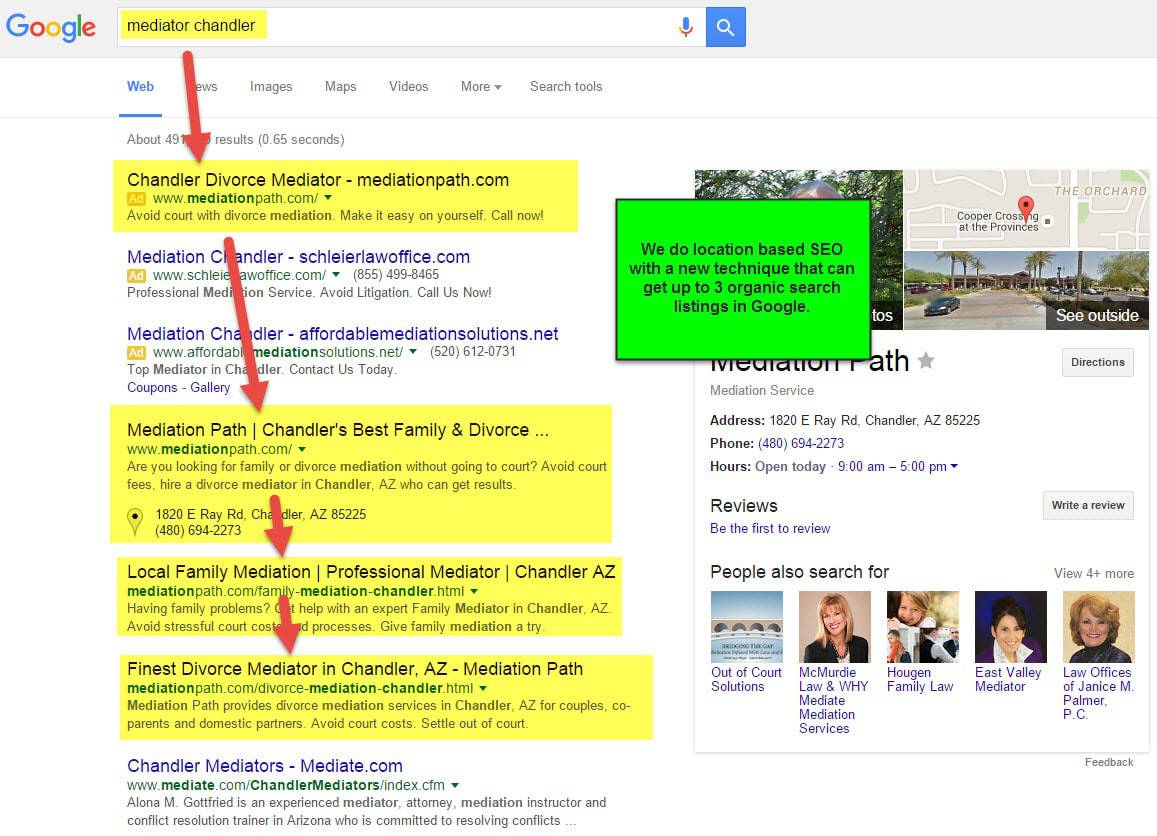
Task: Click the yellow Ad badge on affordablemediationsolutions.net listing
Action: 136,353
